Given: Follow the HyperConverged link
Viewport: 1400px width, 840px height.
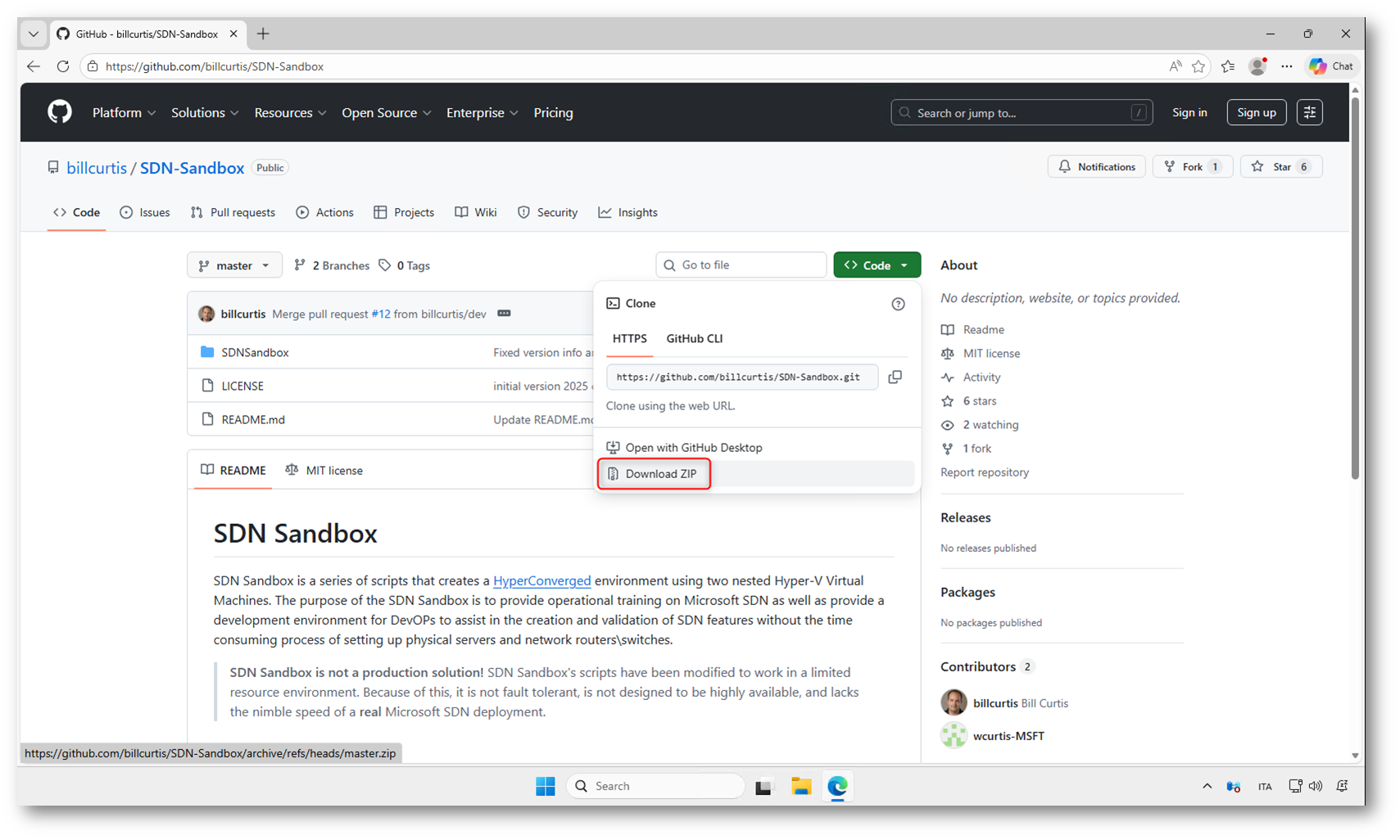Looking at the screenshot, I should [x=541, y=580].
